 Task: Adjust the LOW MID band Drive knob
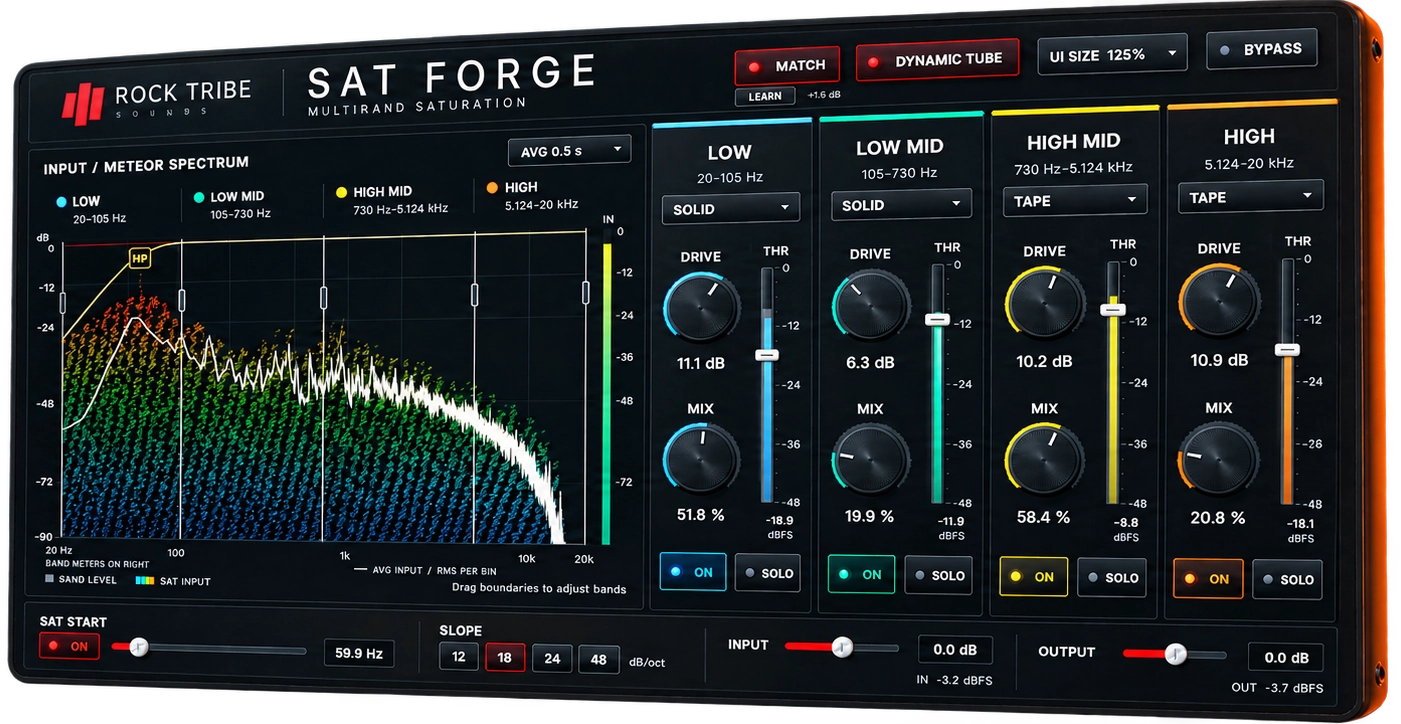tap(870, 306)
